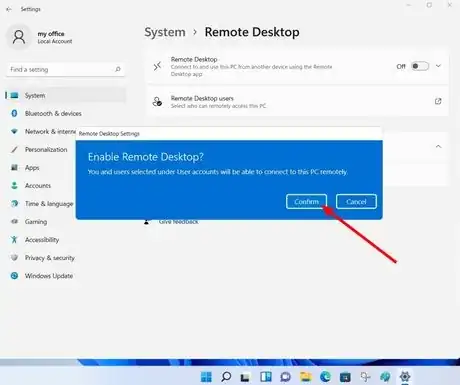Click the Windows Update circular icon
The height and width of the screenshot is (385, 460).
(14, 276)
